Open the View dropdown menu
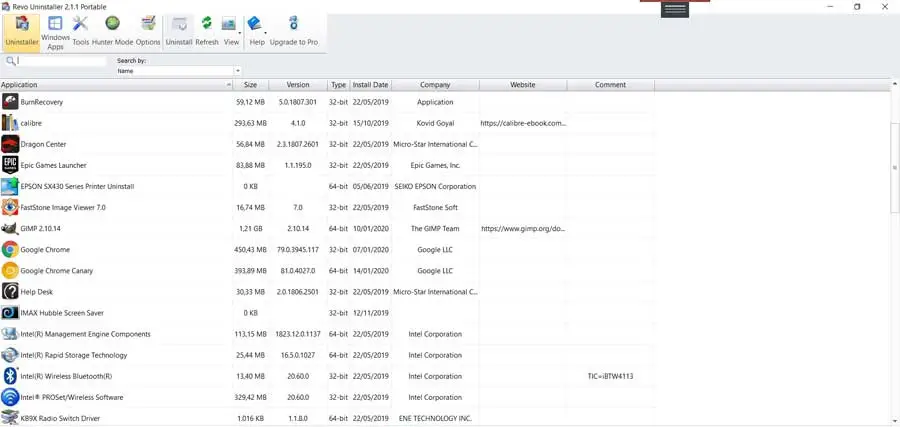 232,31
